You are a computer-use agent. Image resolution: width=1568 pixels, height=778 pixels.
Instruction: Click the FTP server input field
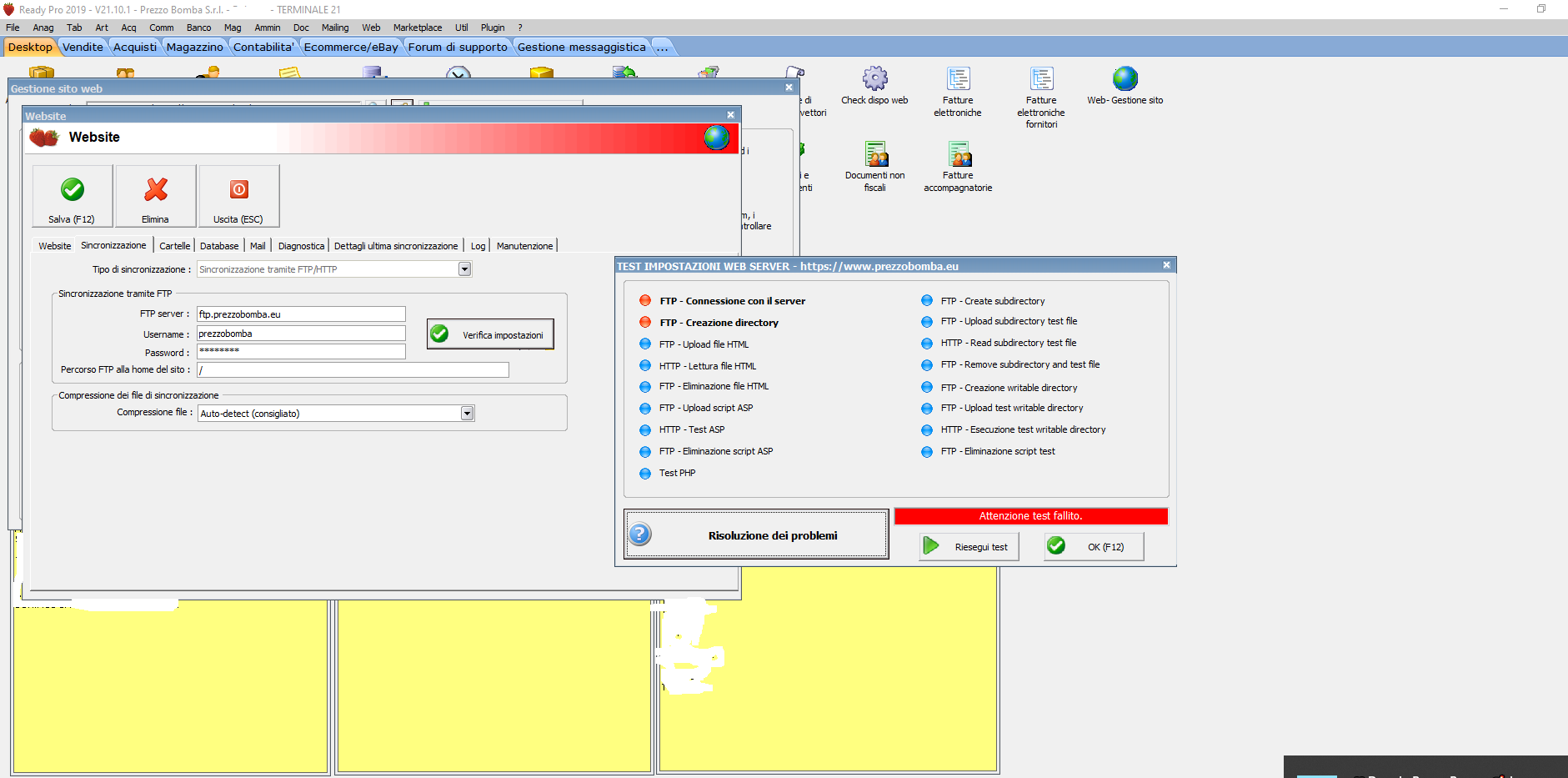[301, 314]
